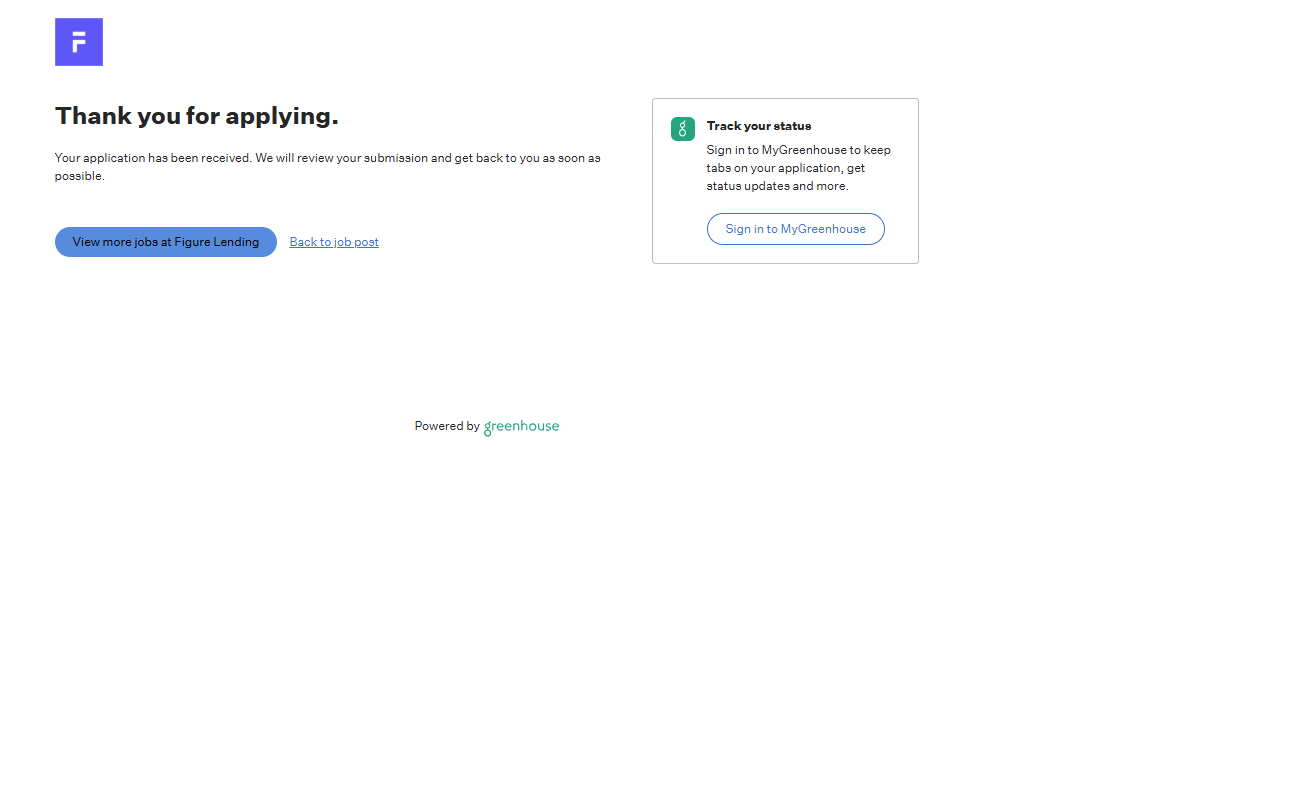This screenshot has height=785, width=1297.
Task: Click the looped 'g' of the greenhouse logo
Action: click(x=488, y=428)
